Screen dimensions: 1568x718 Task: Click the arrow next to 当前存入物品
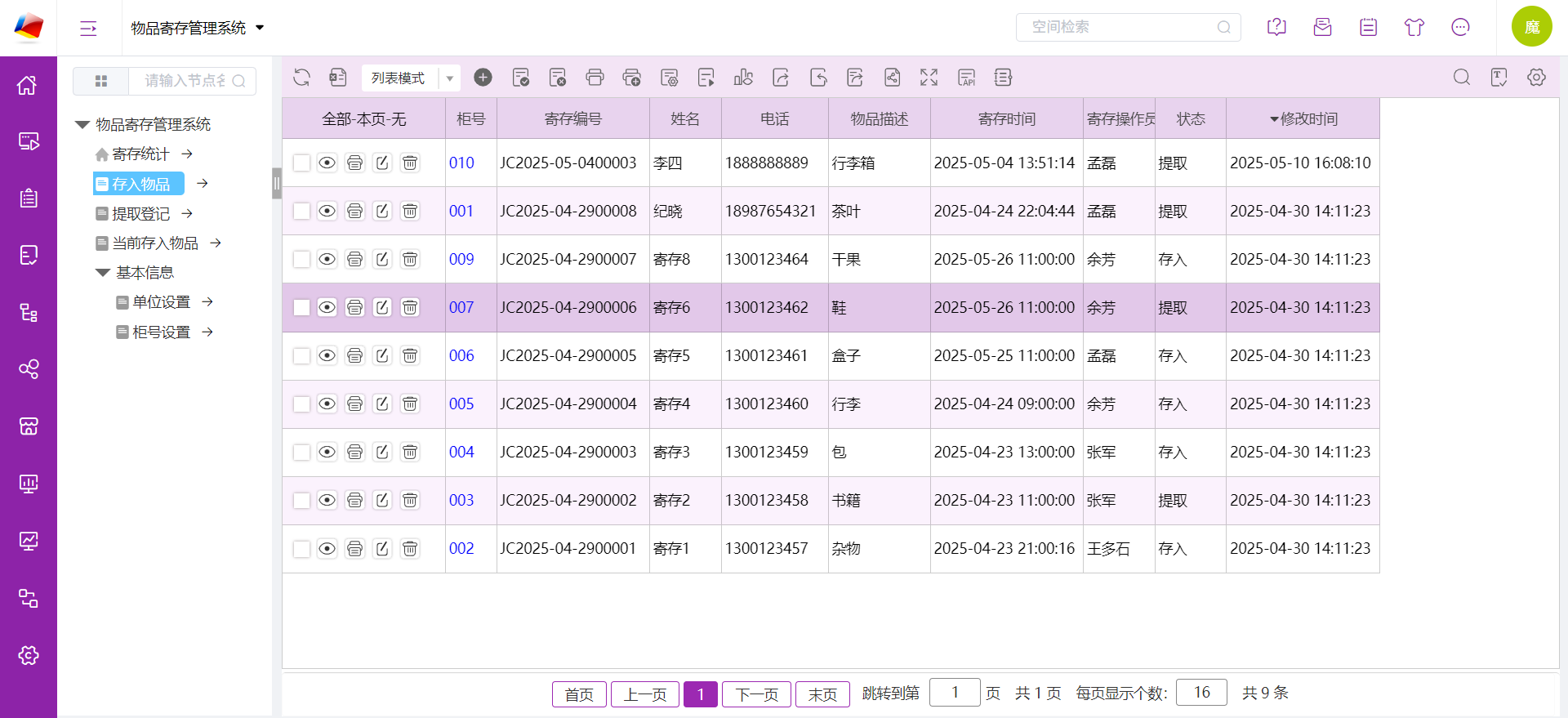(x=216, y=243)
